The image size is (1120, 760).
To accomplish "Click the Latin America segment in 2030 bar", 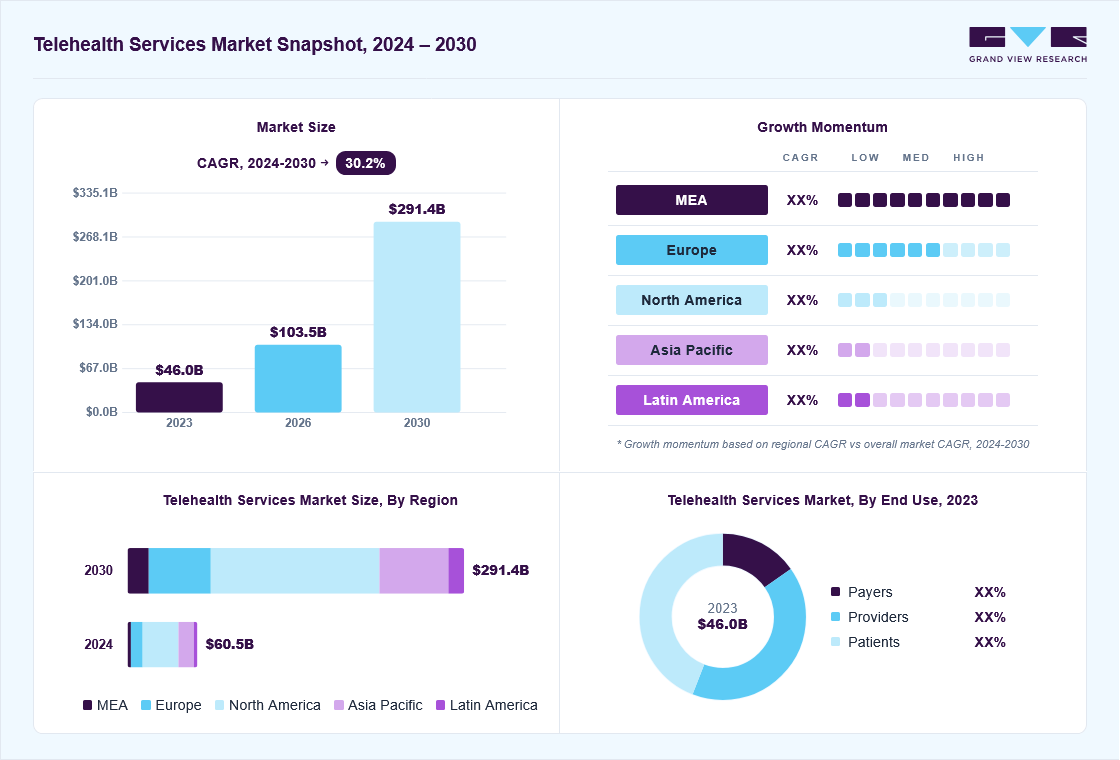I will coord(456,571).
